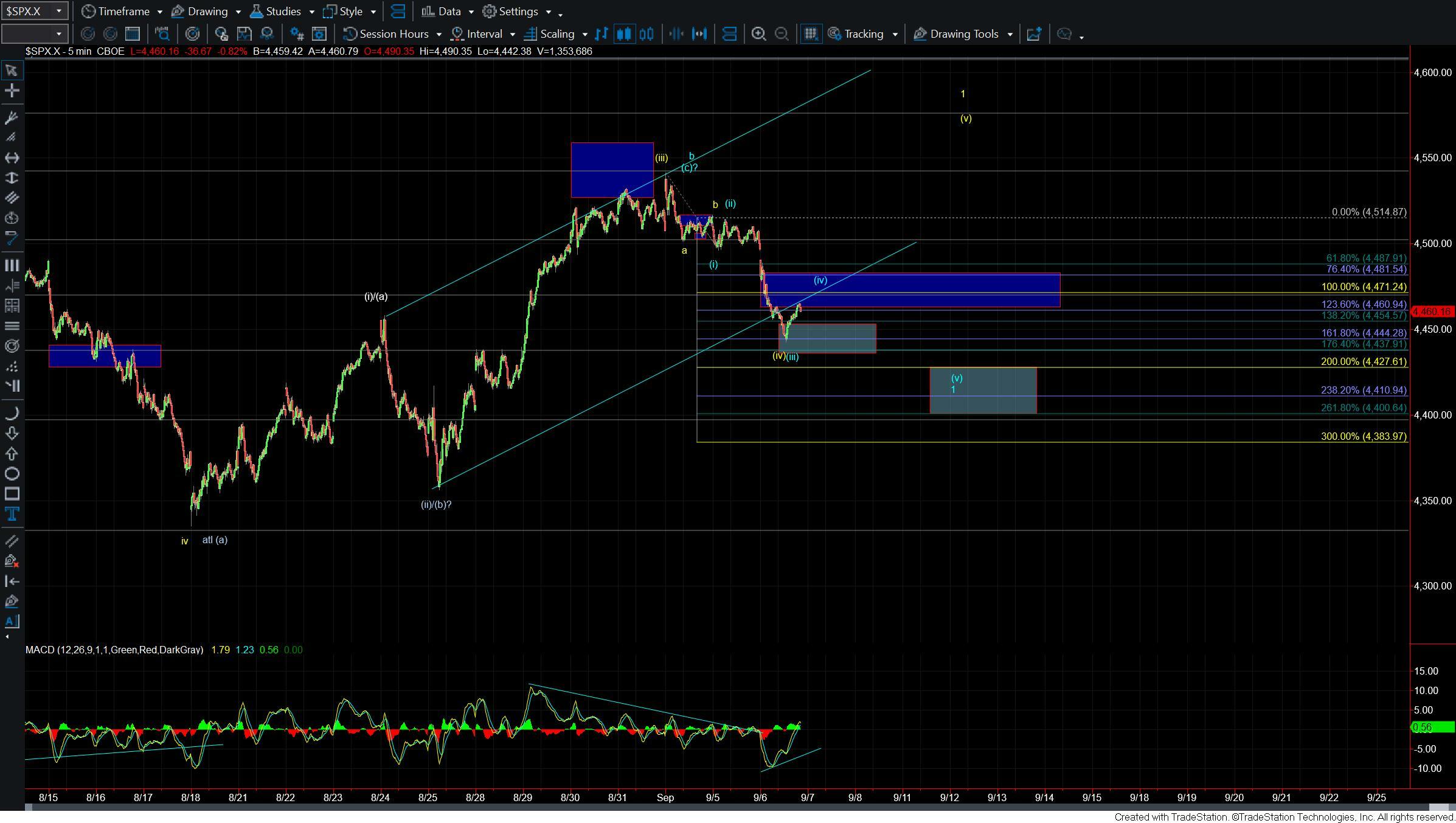Select the rectangle drawing tool
The width and height of the screenshot is (1456, 823).
(12, 494)
